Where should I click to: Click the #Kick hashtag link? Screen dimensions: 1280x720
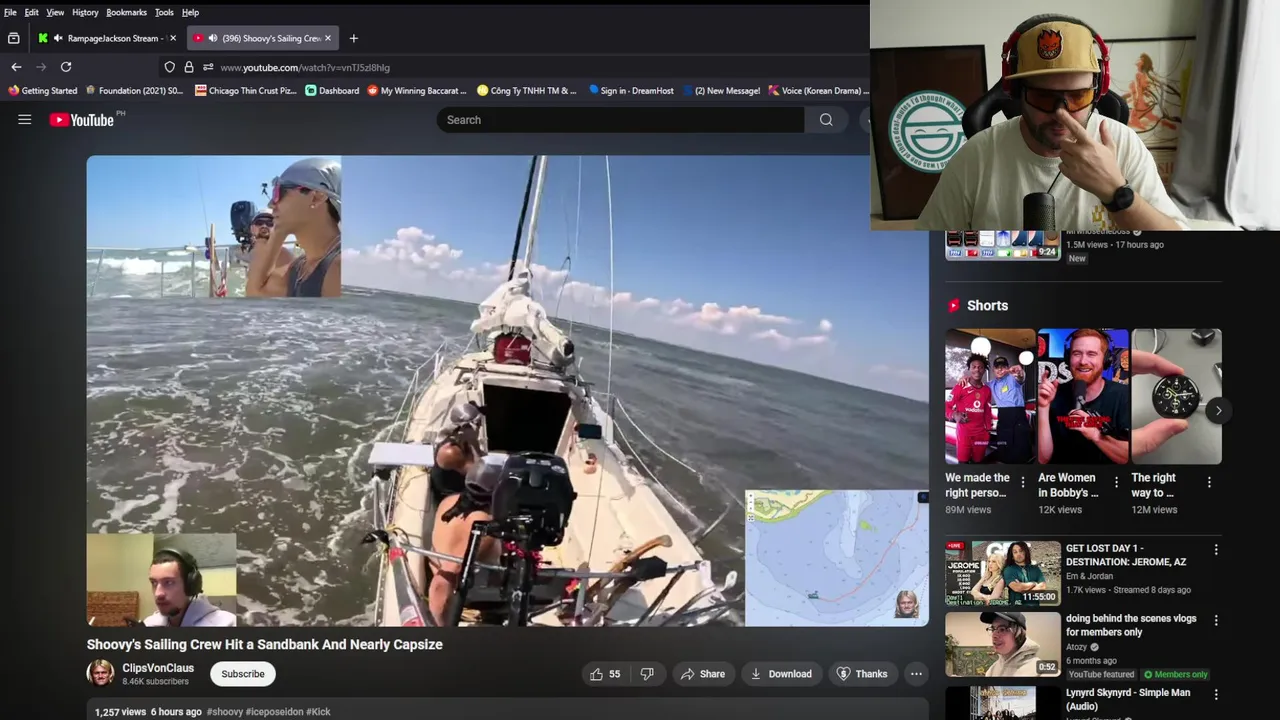(318, 712)
